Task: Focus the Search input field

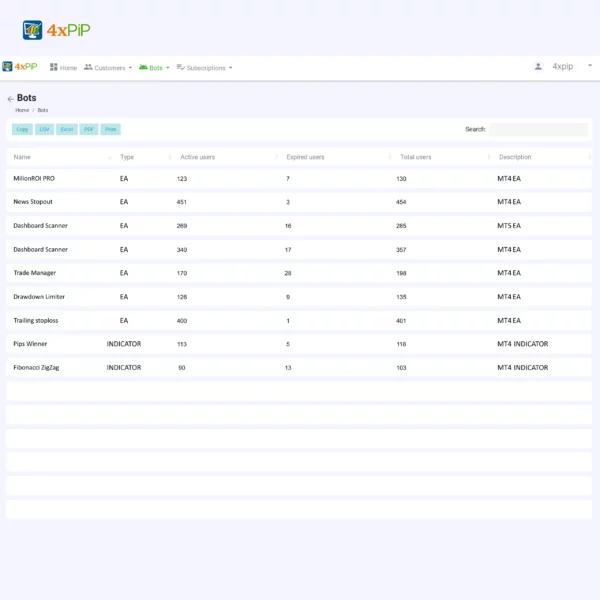Action: pos(538,129)
